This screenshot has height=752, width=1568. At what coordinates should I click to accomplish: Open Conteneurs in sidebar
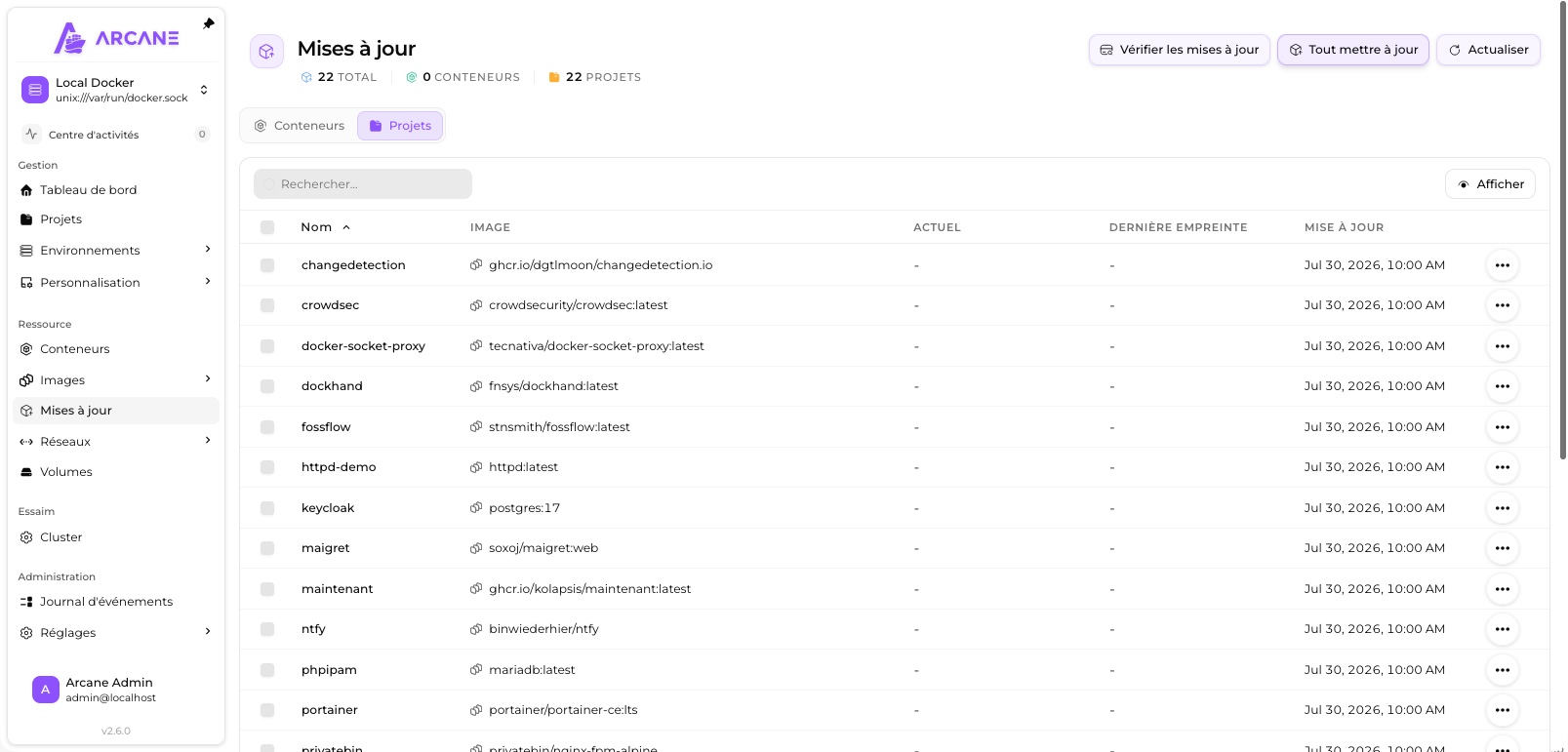115,349
